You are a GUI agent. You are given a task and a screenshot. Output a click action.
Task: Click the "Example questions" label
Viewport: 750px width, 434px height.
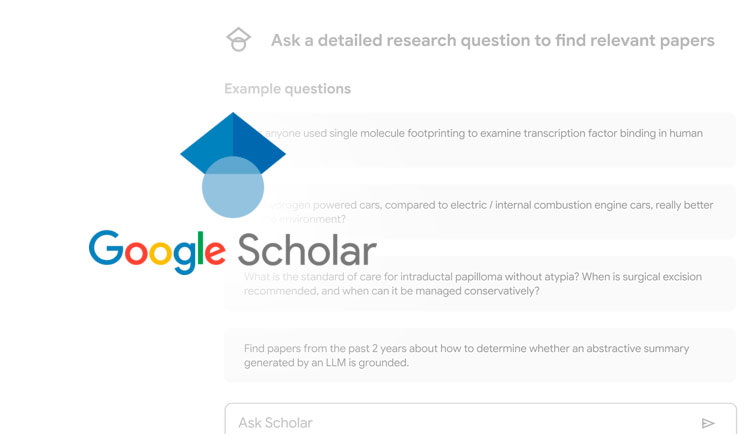[x=287, y=89]
